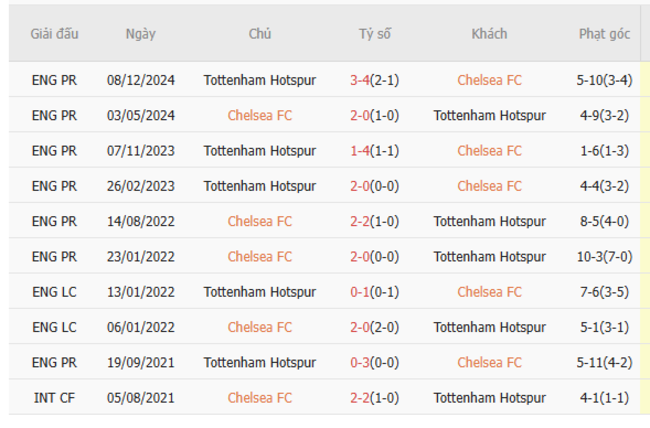650x428 pixels.
Task: Click Chelsea FC in the 19/09/2021 row
Action: 489,362
